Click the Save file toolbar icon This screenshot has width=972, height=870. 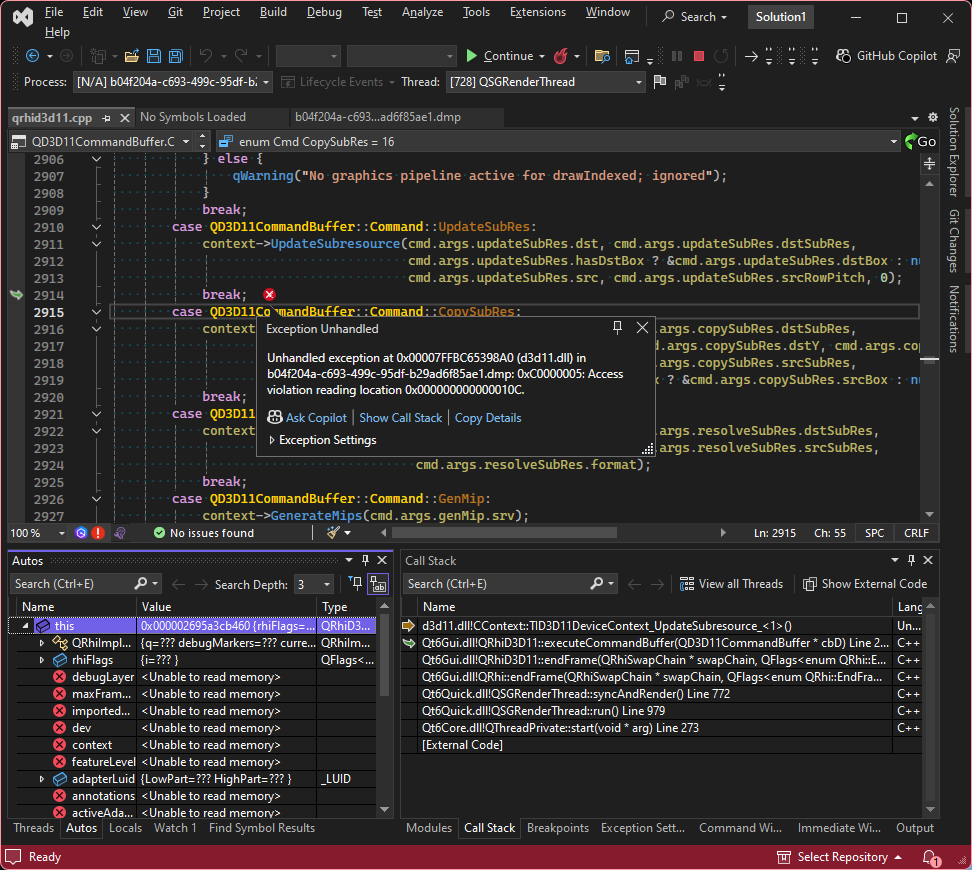[x=154, y=56]
